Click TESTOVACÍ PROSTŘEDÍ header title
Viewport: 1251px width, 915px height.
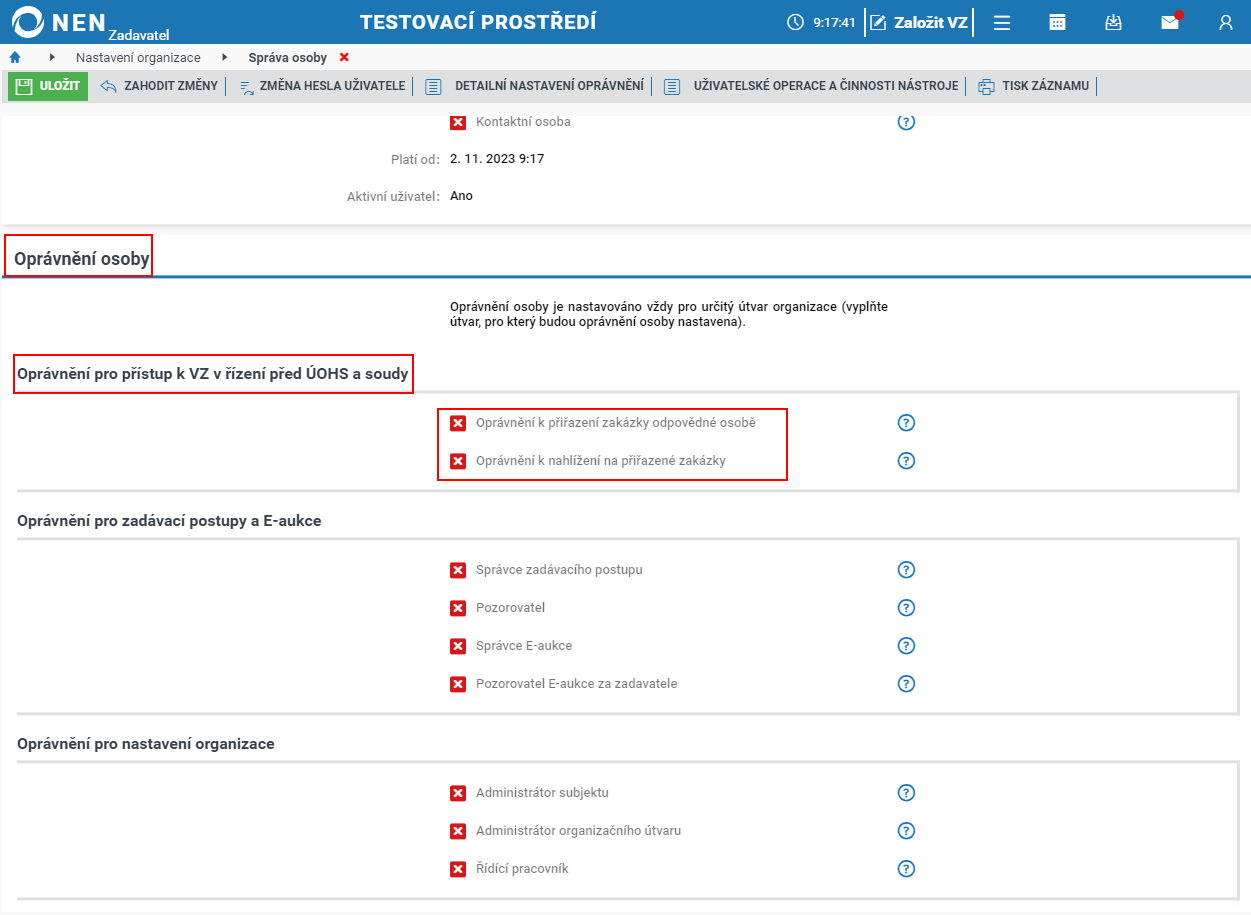[478, 22]
